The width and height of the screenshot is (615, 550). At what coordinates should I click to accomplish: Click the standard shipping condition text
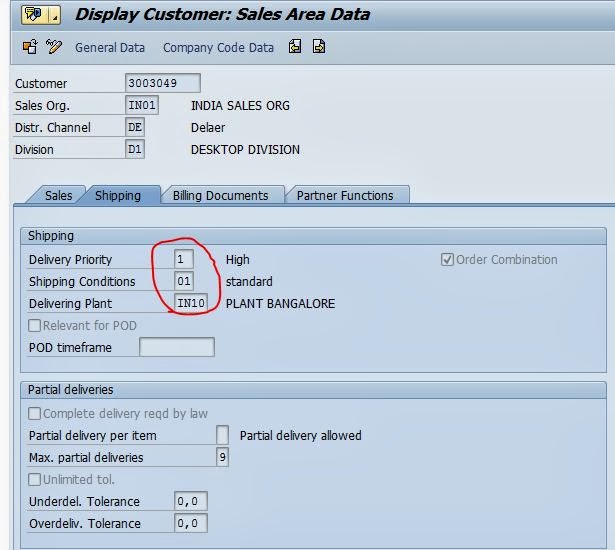coord(249,281)
